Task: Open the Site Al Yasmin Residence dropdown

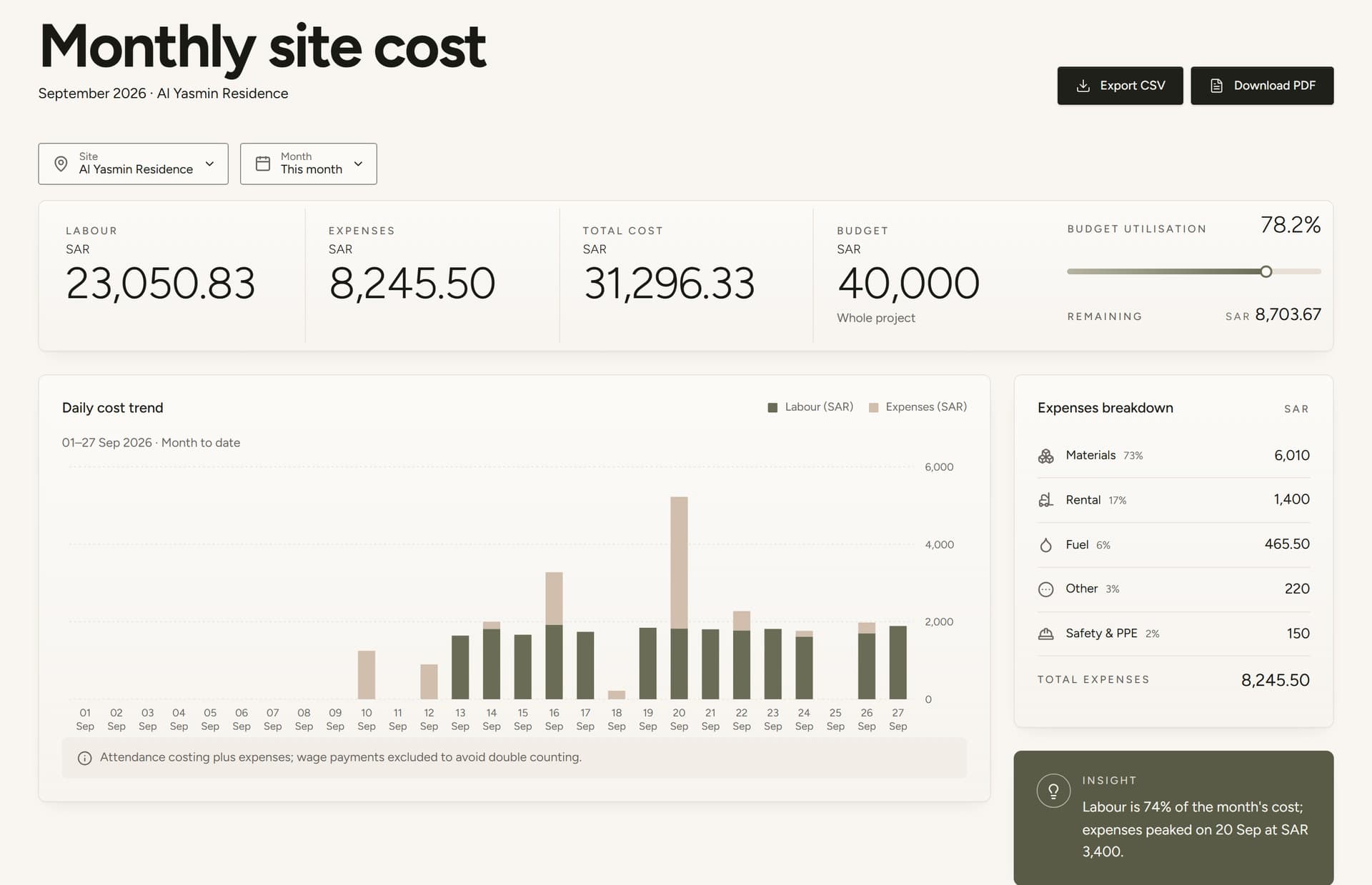Action: point(134,164)
